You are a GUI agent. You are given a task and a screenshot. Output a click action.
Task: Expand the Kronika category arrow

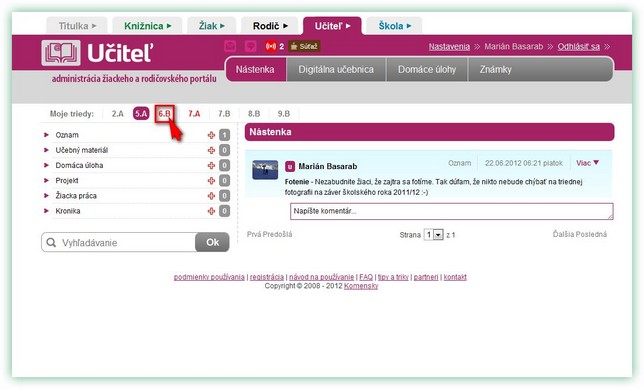pyautogui.click(x=46, y=211)
